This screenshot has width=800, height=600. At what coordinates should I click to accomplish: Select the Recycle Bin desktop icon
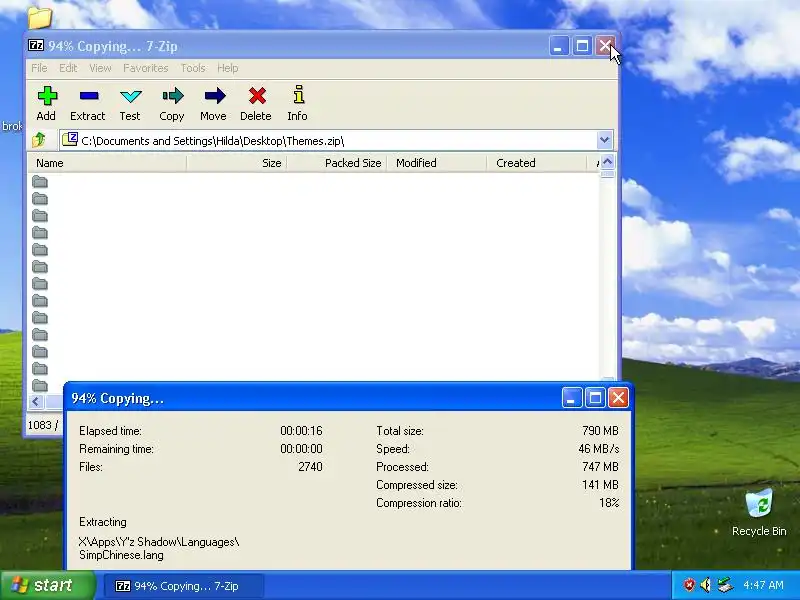[x=759, y=513]
